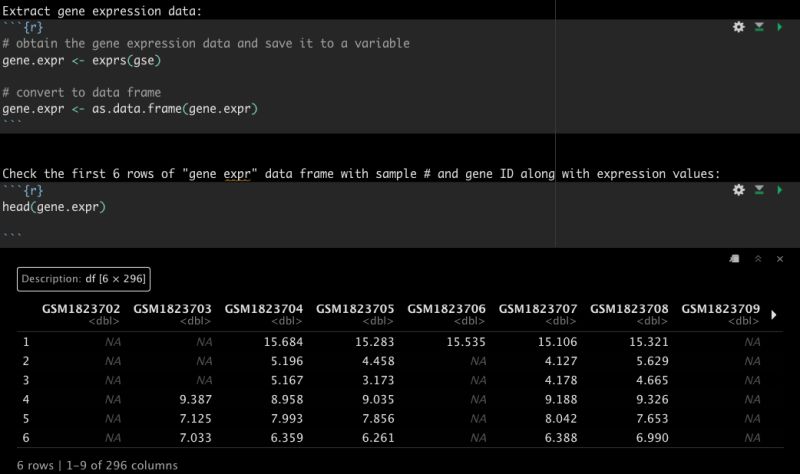Click cell value 5.629
The image size is (800, 474).
click(652, 361)
